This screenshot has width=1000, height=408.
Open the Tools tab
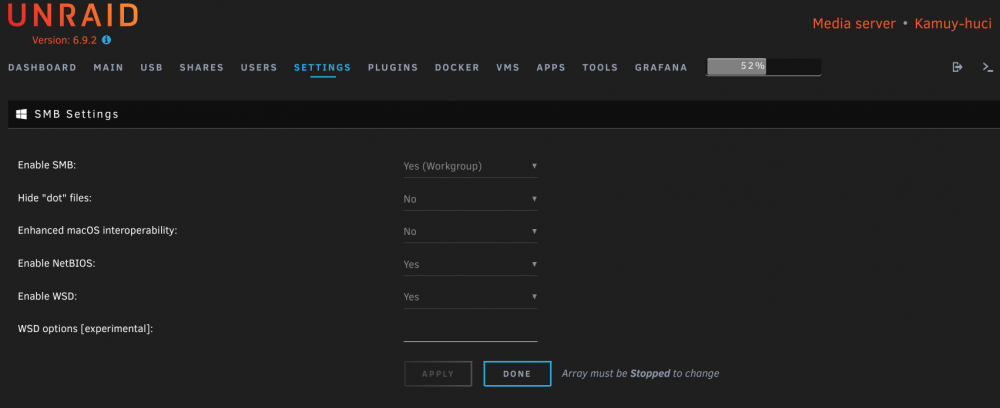click(600, 68)
